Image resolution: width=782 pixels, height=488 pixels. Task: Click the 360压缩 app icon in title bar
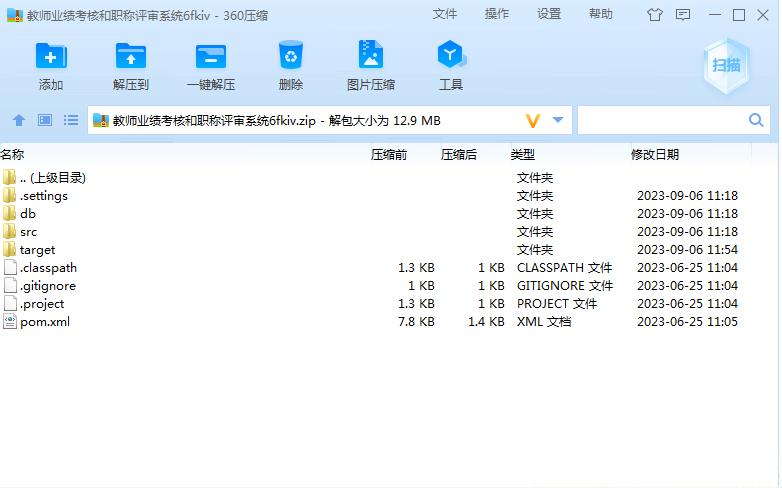[14, 15]
